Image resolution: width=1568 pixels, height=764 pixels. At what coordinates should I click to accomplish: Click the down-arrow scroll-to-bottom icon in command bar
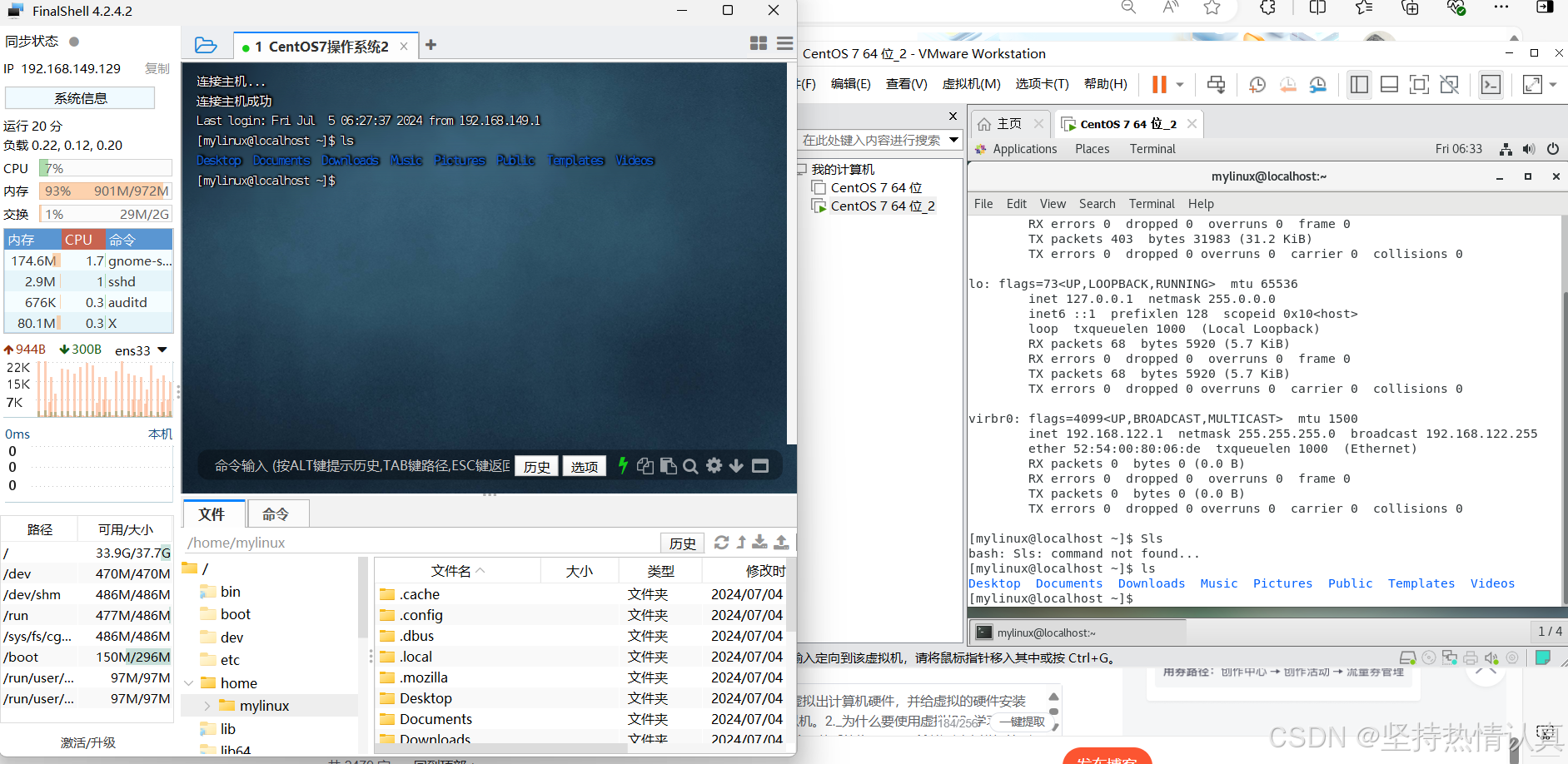[736, 466]
